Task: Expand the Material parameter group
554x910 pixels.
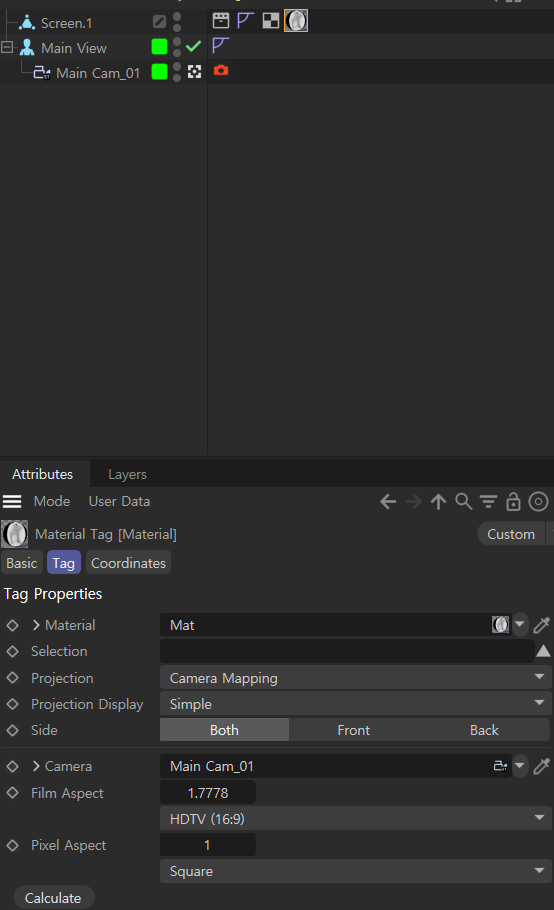Action: pos(37,625)
